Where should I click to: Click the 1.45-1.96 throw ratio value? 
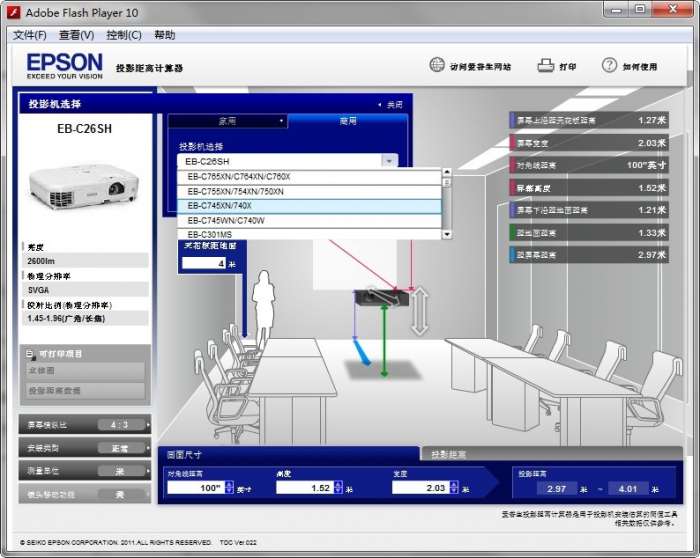pos(85,318)
